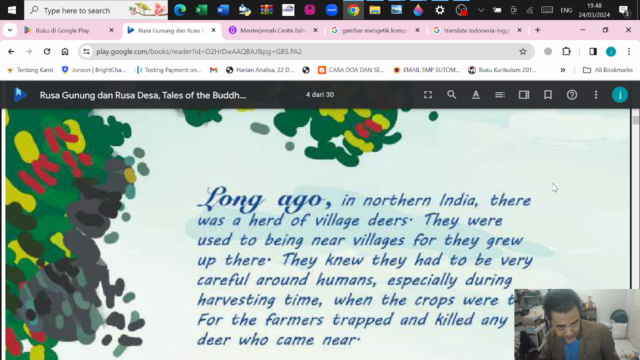Search inside the book
Viewport: 640px width, 360px height.
pos(451,95)
